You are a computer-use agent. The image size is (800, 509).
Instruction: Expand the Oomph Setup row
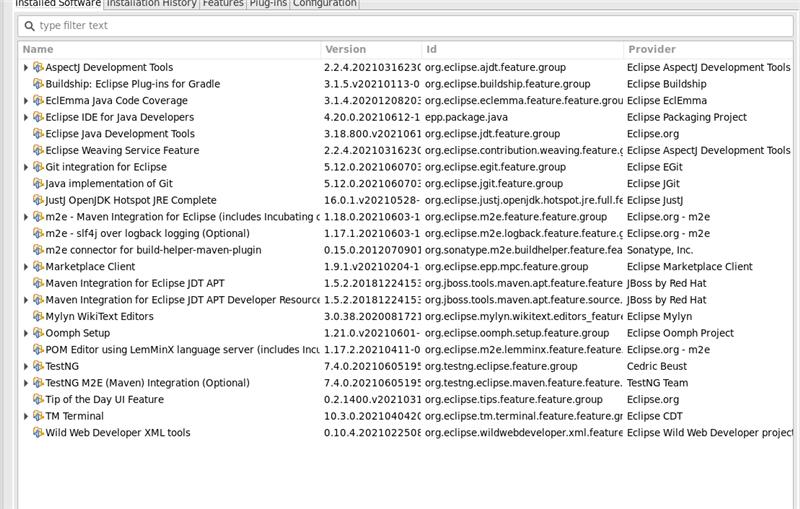tap(26, 333)
